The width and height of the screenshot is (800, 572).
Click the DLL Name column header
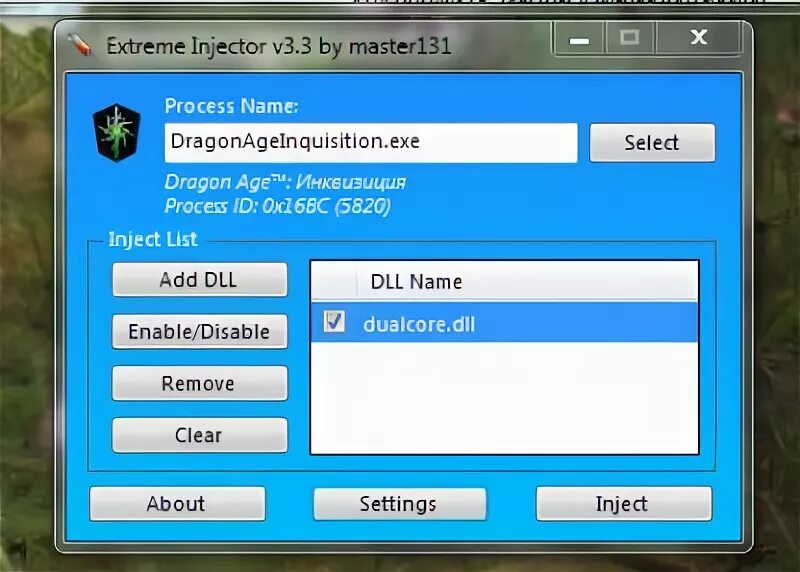click(x=527, y=281)
